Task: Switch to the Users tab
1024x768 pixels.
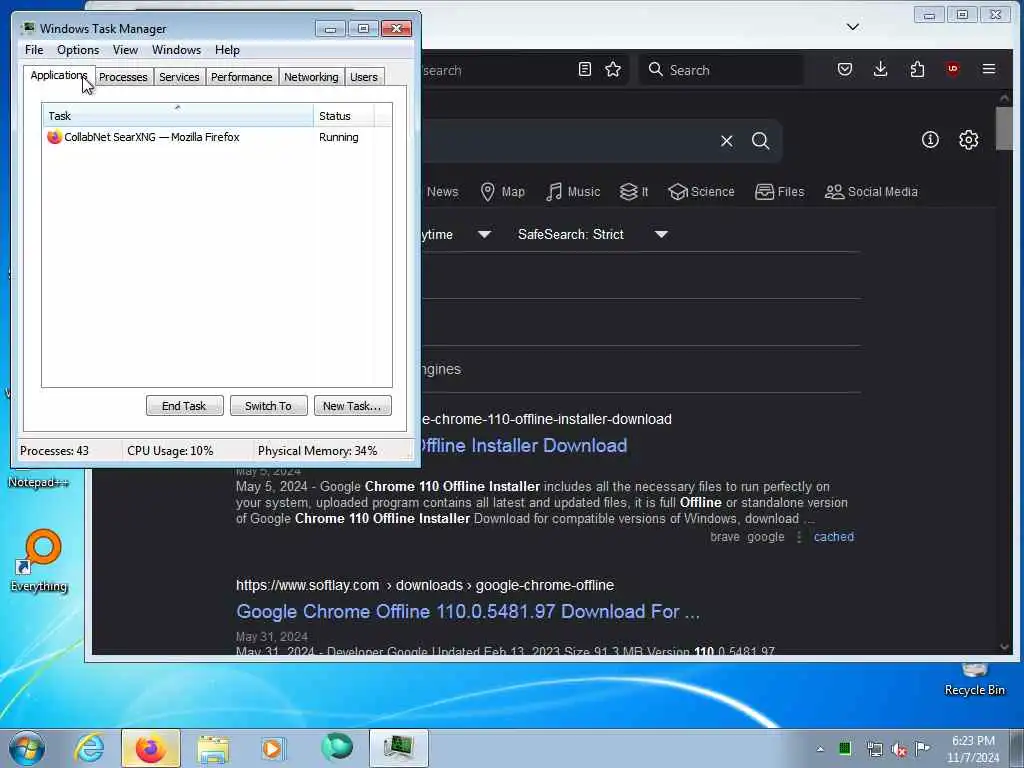Action: (x=364, y=77)
